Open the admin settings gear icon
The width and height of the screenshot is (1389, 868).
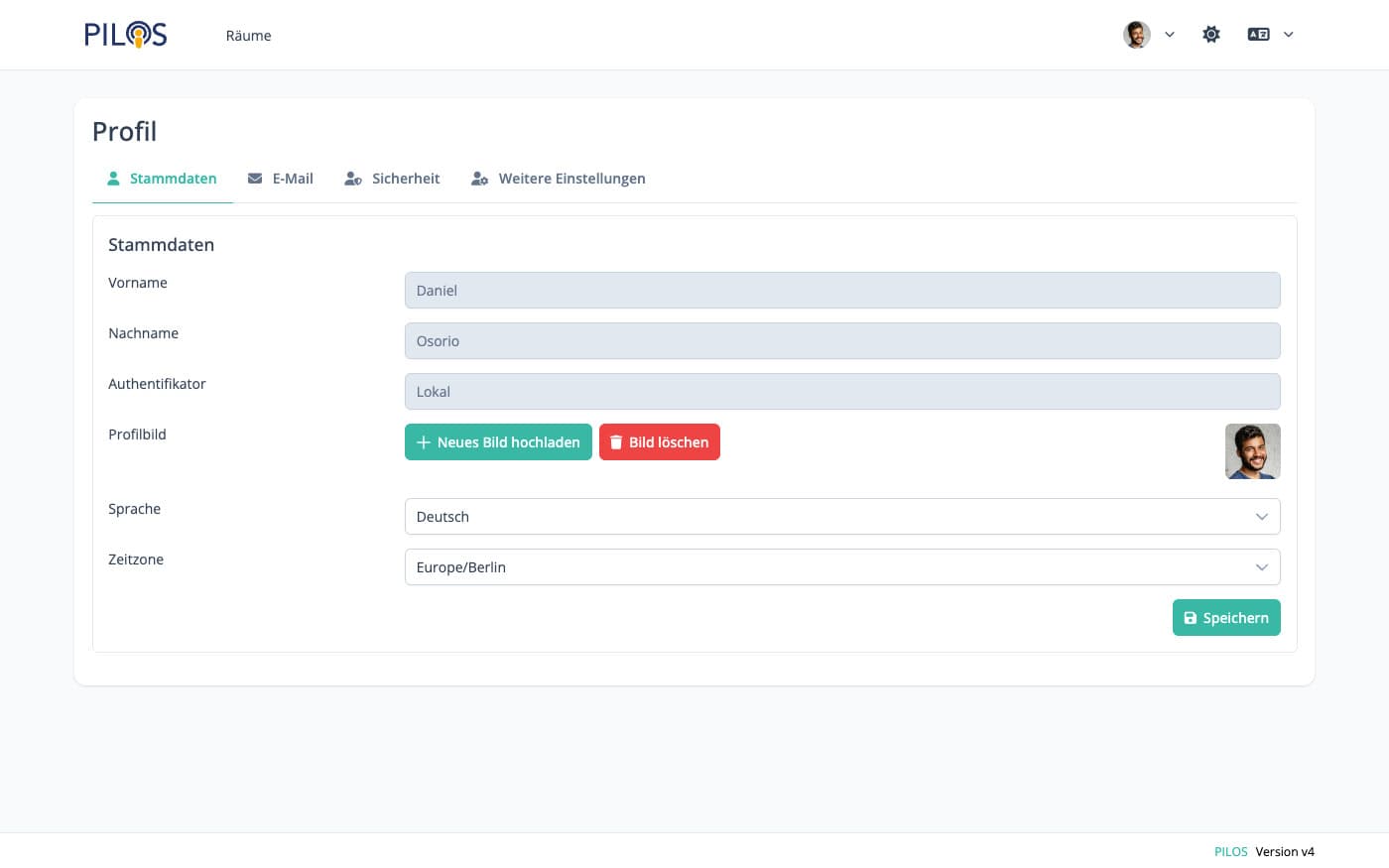(1211, 35)
